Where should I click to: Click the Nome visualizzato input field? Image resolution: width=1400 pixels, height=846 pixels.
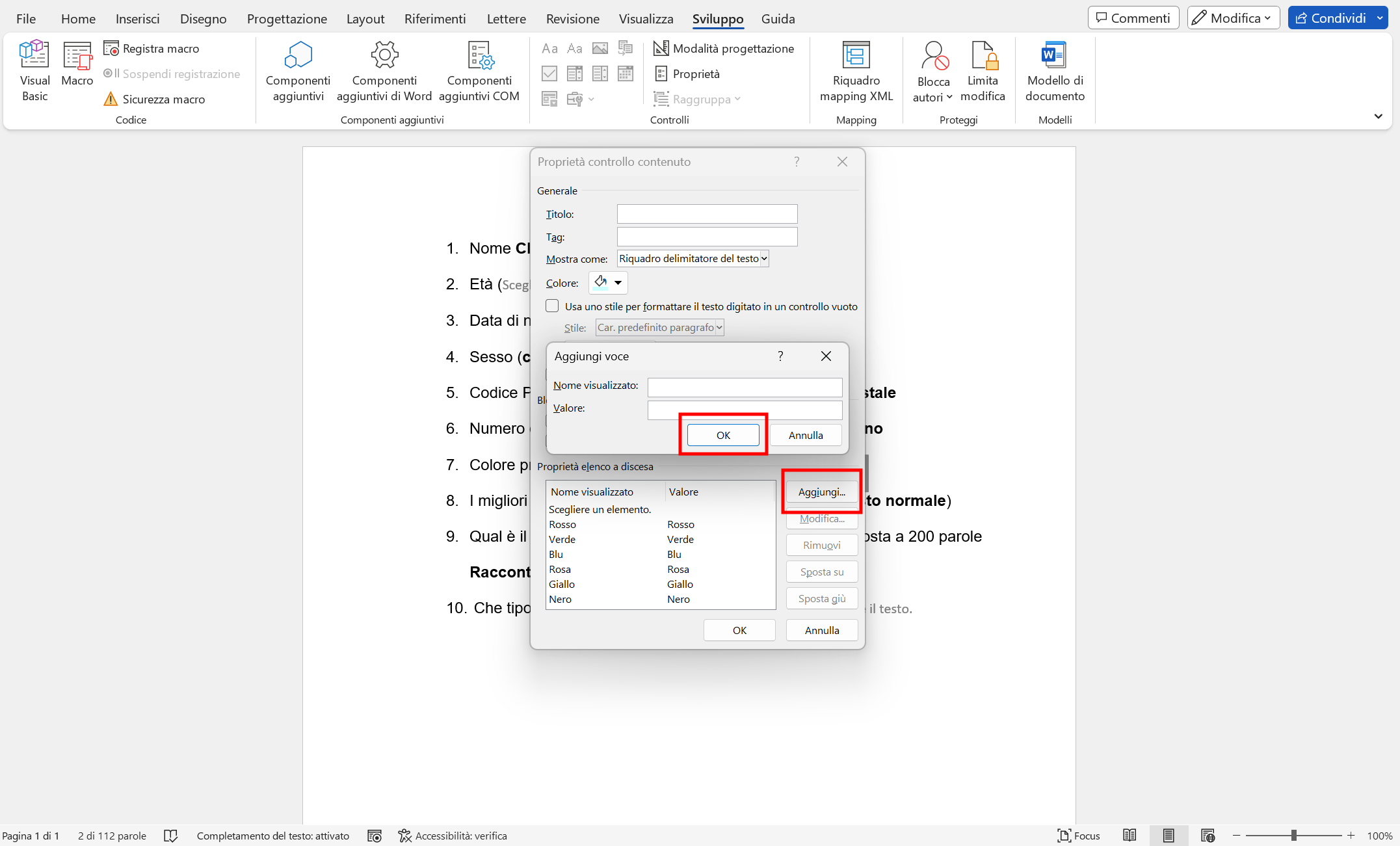point(745,388)
